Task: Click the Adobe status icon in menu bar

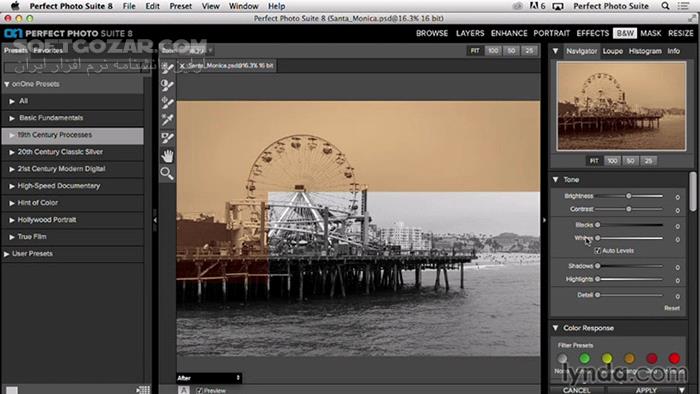Action: [537, 6]
